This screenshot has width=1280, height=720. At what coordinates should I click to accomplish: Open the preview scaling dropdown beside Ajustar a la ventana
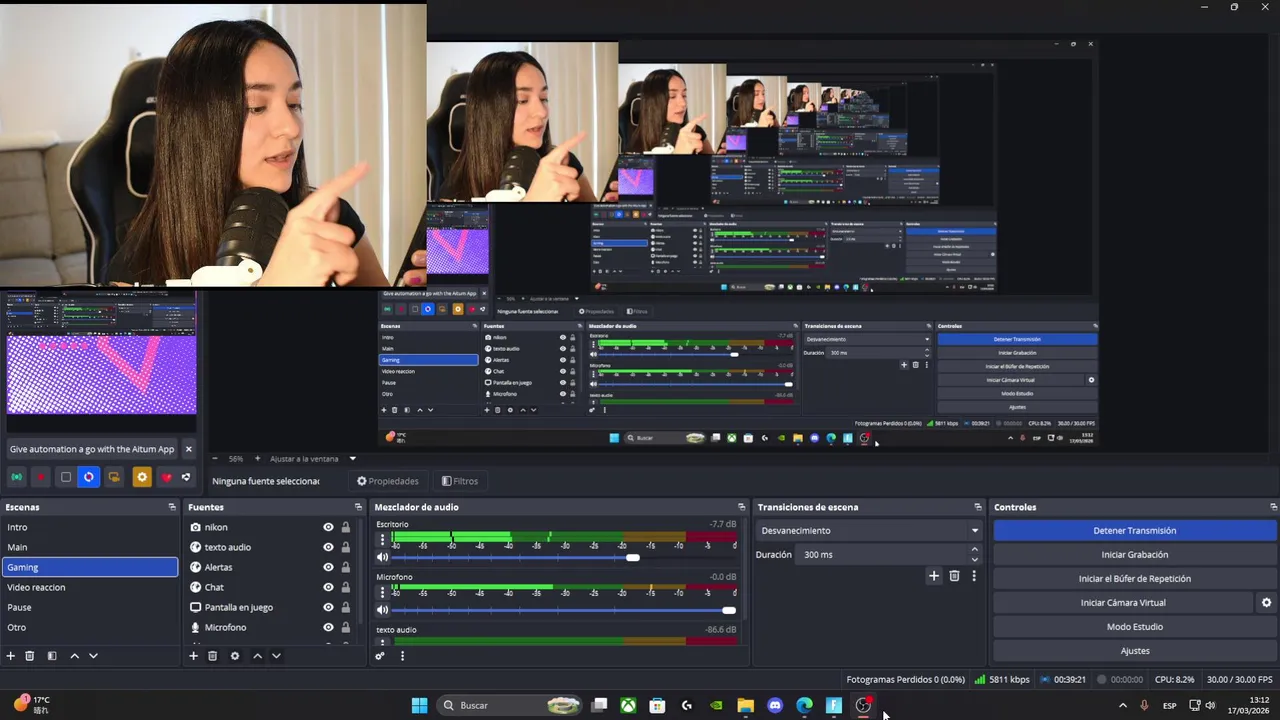pyautogui.click(x=352, y=459)
